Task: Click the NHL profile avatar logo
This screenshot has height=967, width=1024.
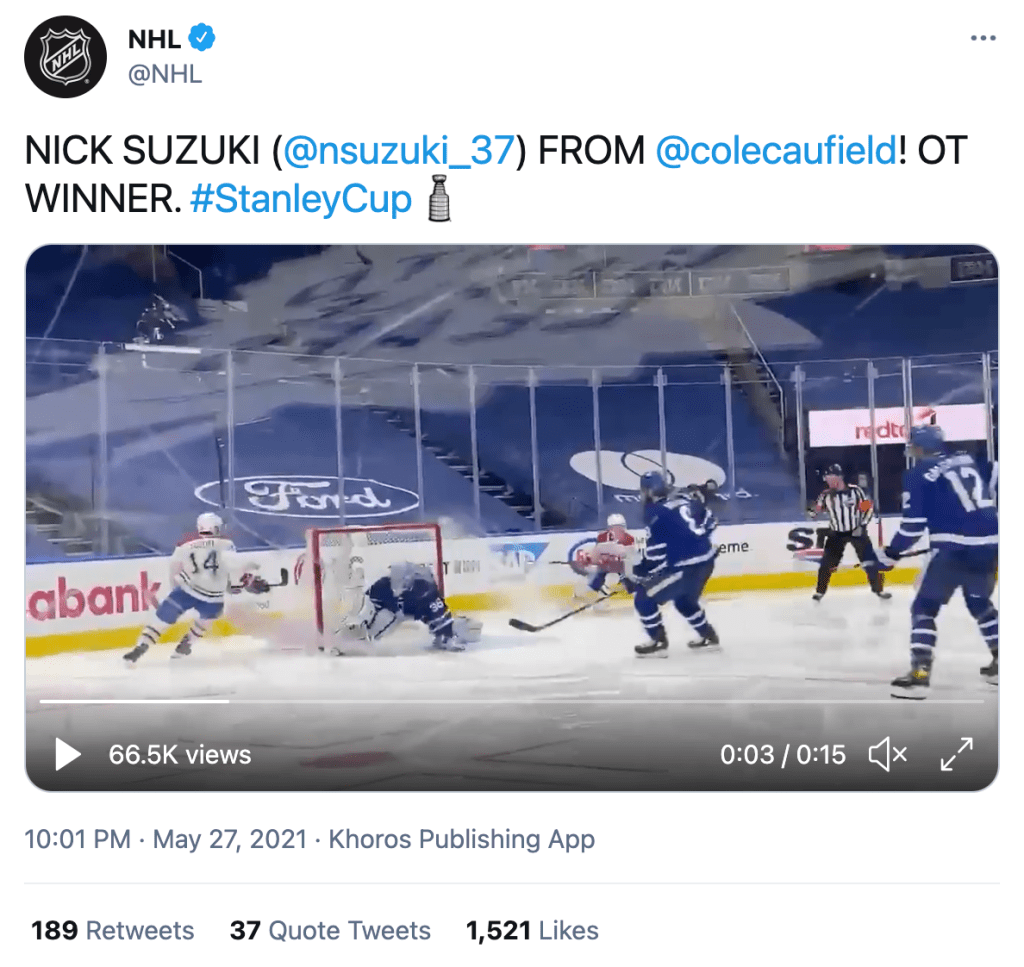Action: 65,57
